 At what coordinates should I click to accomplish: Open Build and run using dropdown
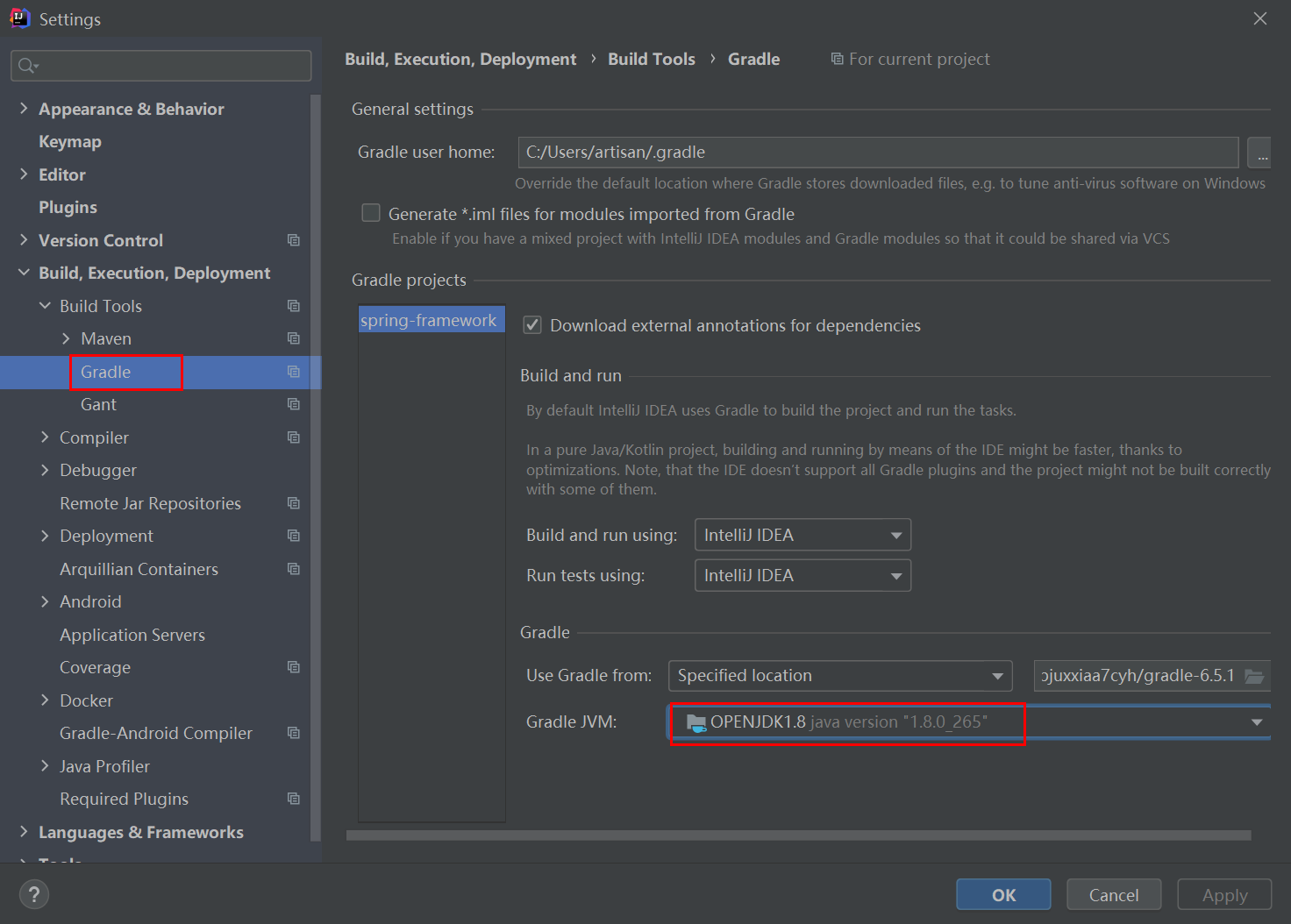(x=802, y=535)
